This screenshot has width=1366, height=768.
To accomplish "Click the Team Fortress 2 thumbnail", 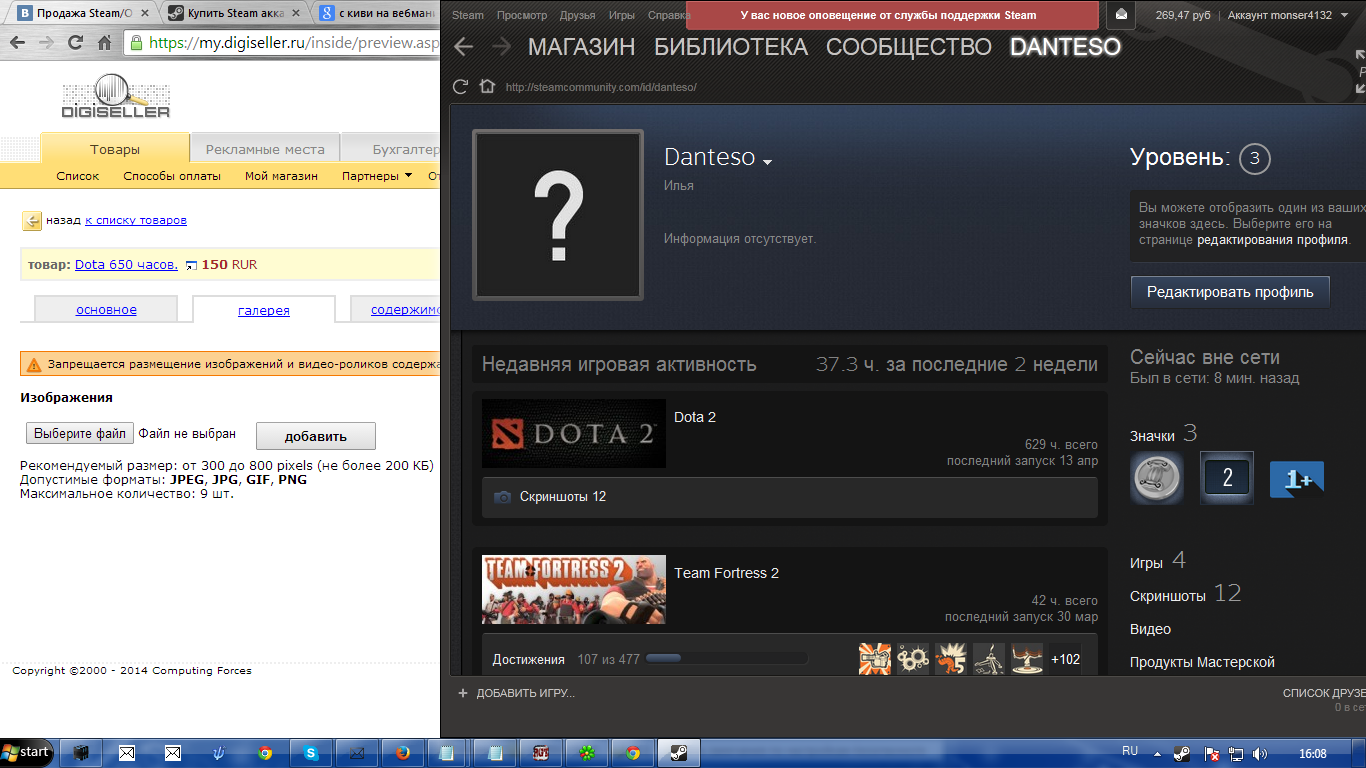I will coord(574,589).
